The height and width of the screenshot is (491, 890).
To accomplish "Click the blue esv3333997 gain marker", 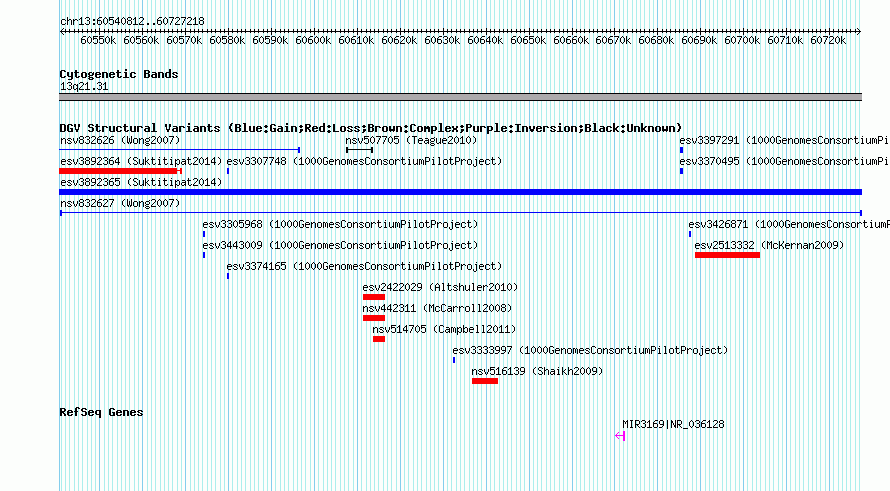I will [x=454, y=360].
